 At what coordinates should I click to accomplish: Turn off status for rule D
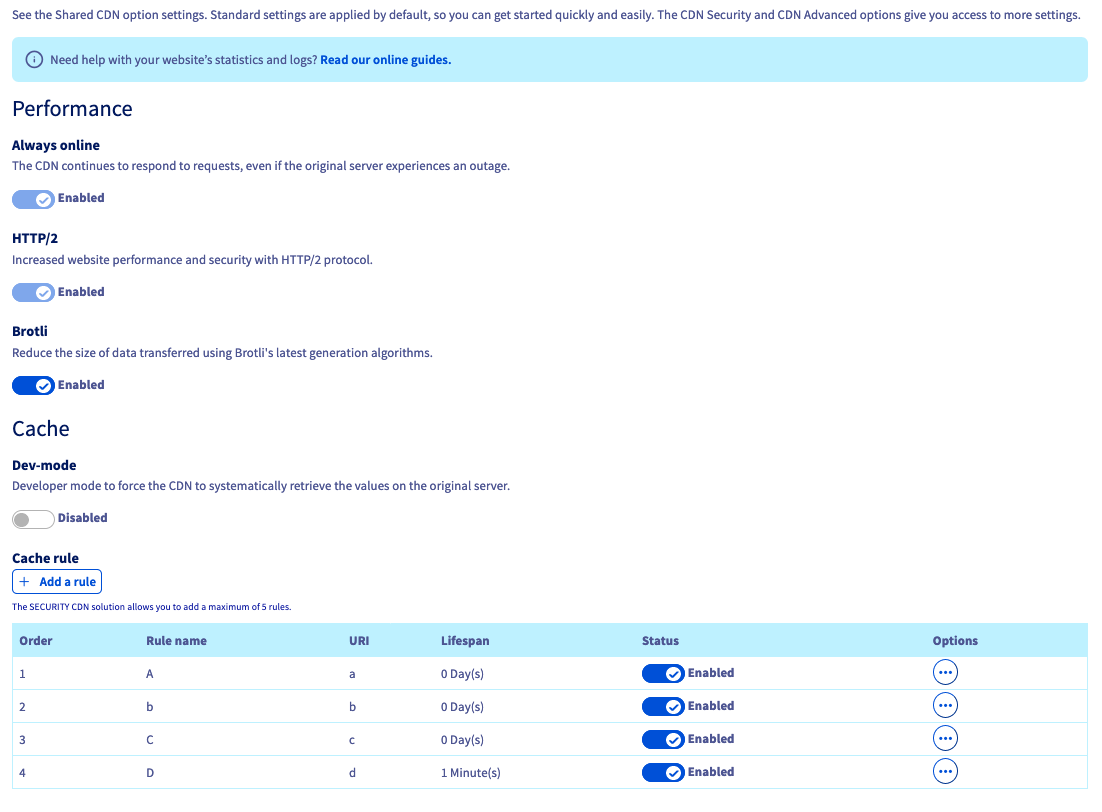point(663,773)
